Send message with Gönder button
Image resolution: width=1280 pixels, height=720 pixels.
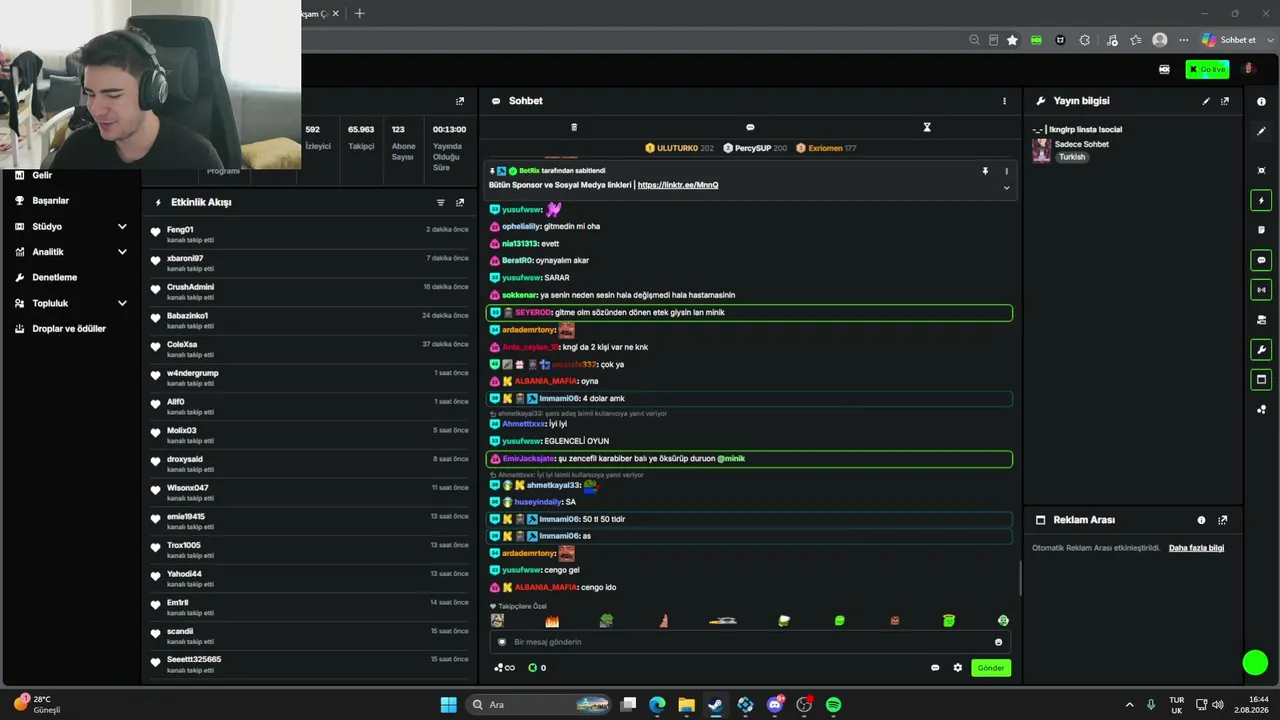991,668
